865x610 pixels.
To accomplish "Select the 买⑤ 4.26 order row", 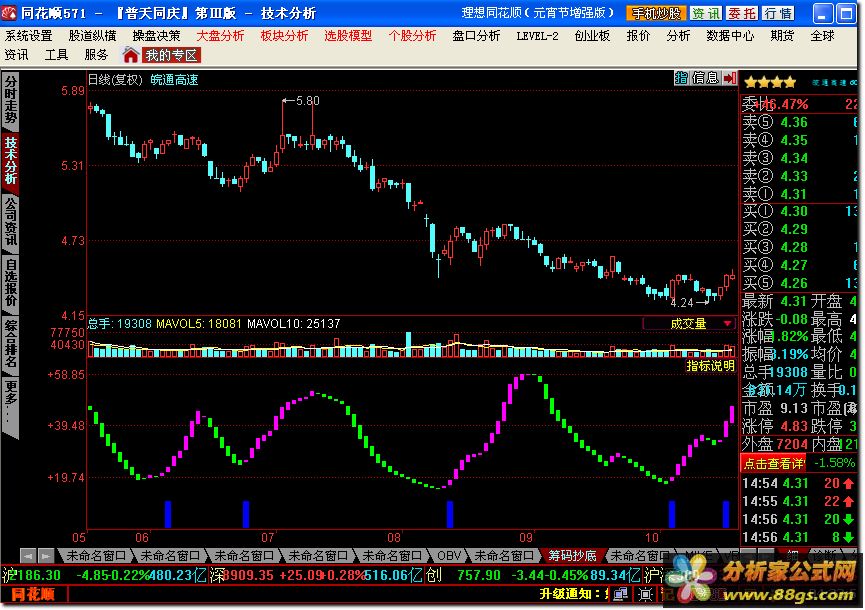I will 800,283.
